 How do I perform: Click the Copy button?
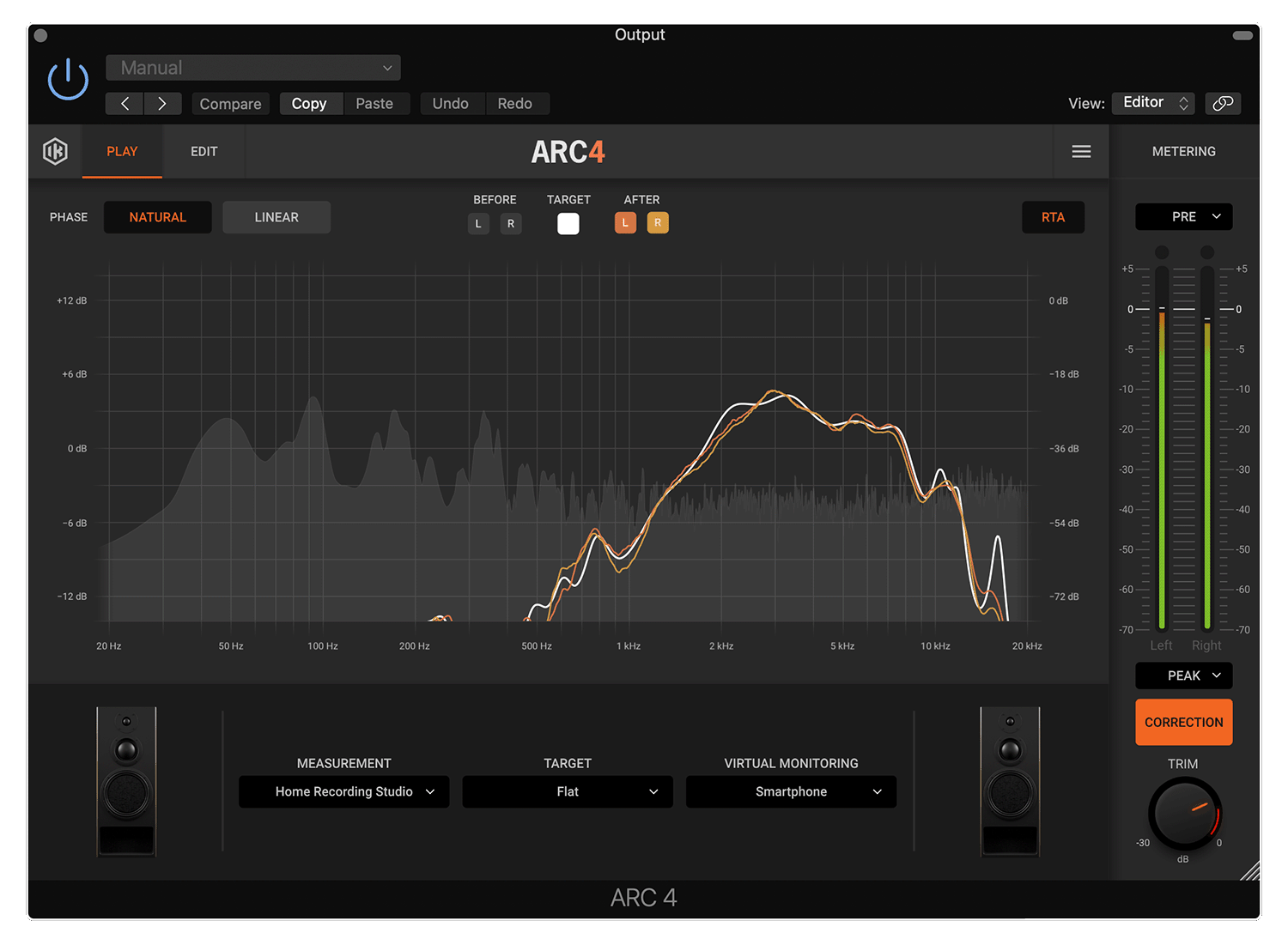309,104
